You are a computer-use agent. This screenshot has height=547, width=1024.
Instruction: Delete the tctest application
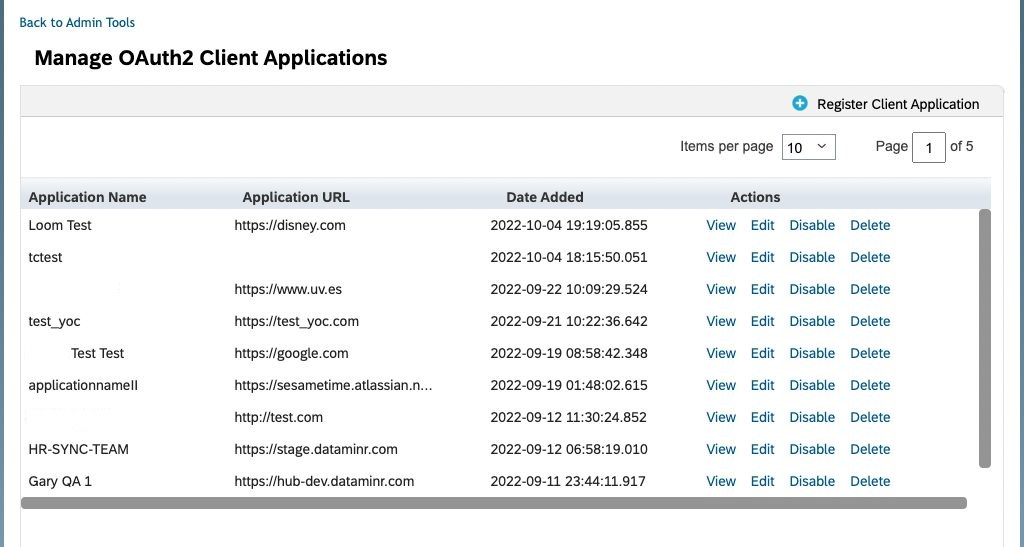[x=870, y=257]
